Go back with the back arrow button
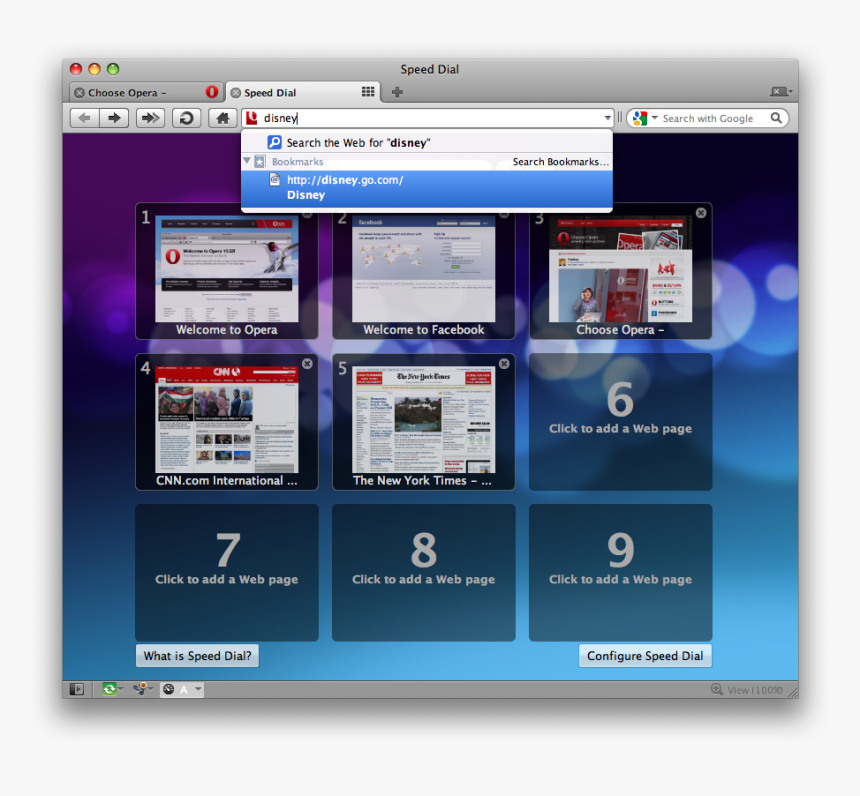Screen dimensions: 860x796 point(84,118)
